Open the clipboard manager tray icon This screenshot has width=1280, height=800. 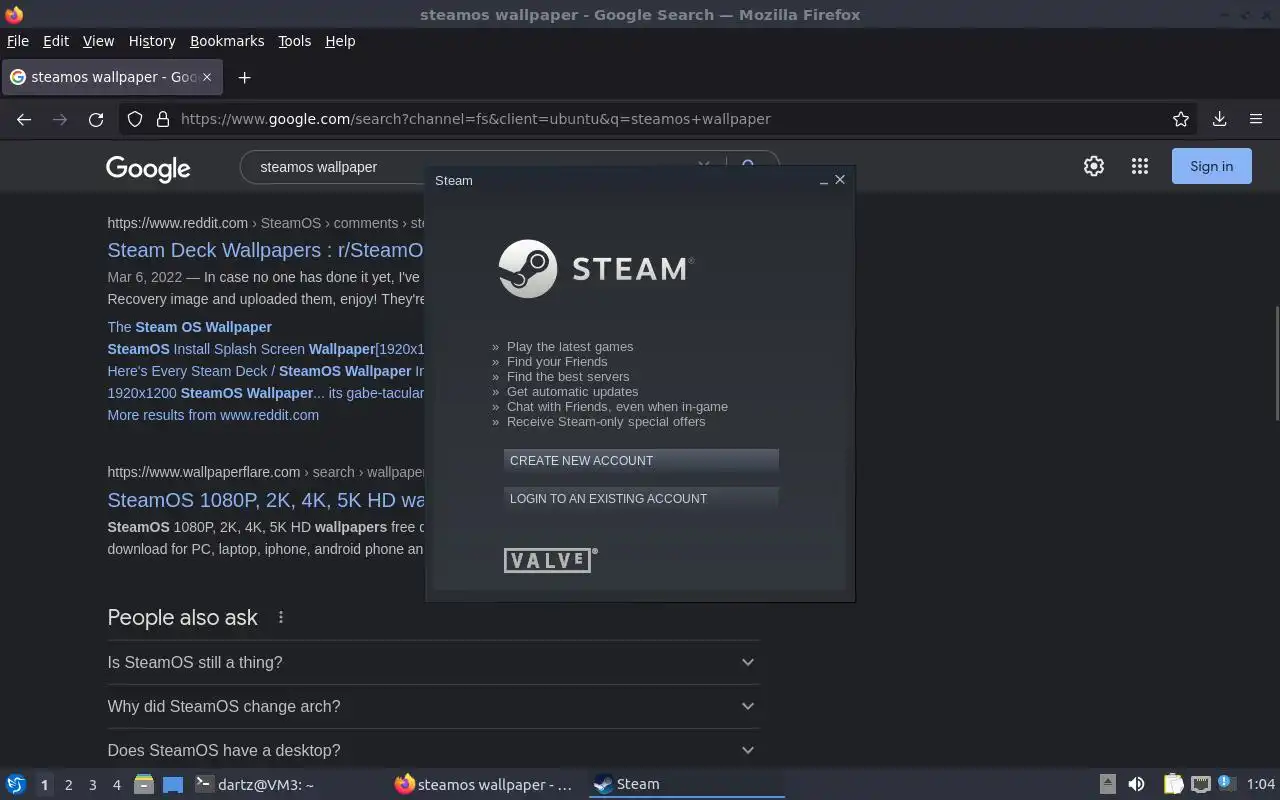tap(1173, 784)
